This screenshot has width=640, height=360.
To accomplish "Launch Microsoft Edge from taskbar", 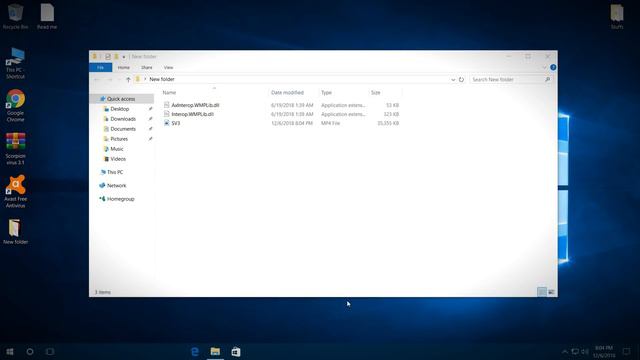I will pyautogui.click(x=195, y=351).
